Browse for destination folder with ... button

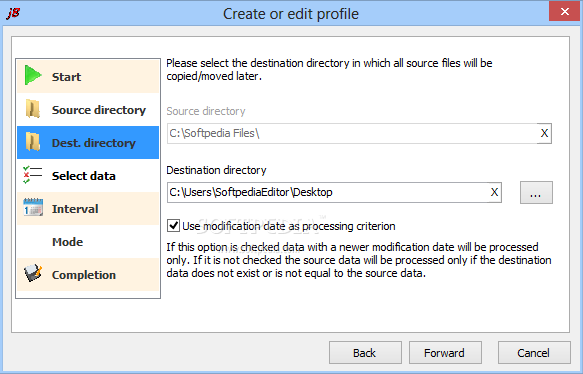(x=536, y=193)
